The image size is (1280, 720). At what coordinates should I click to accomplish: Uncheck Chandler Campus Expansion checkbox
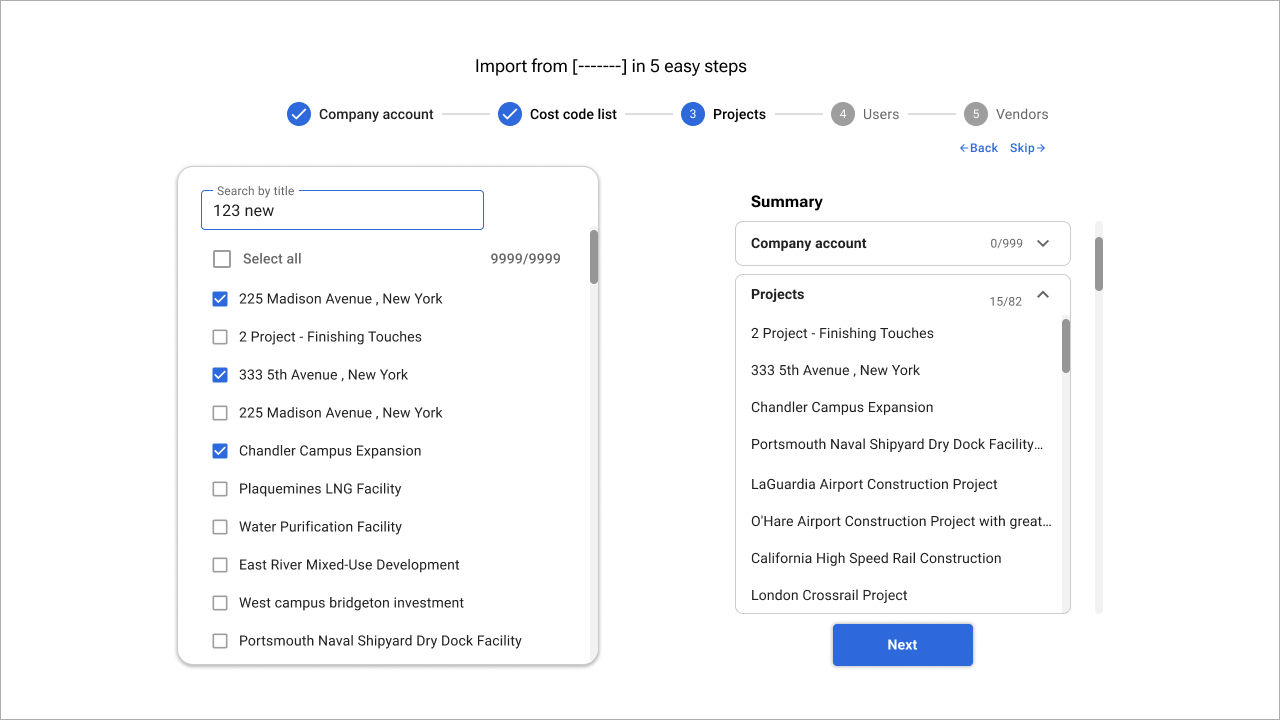[x=220, y=451]
